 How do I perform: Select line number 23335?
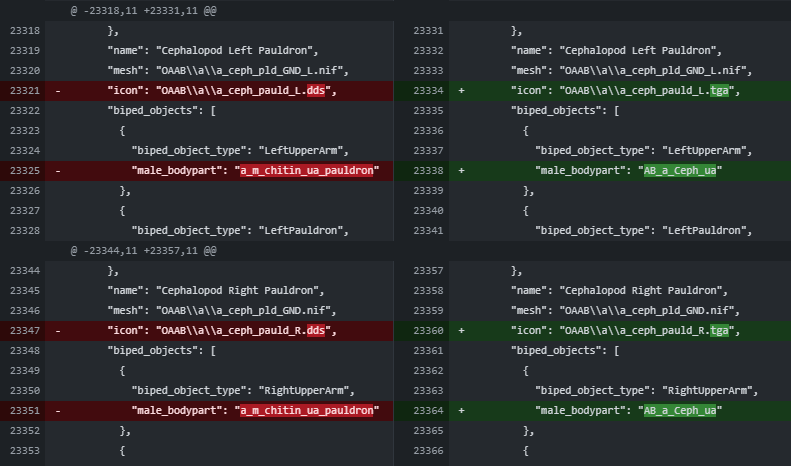428,110
